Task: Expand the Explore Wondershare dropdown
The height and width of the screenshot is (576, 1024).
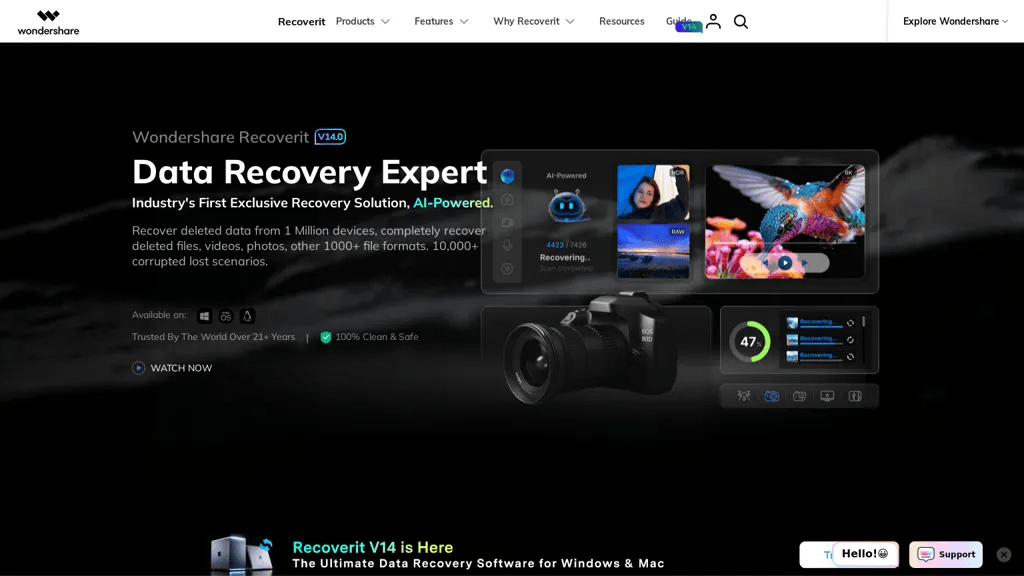Action: (x=955, y=22)
